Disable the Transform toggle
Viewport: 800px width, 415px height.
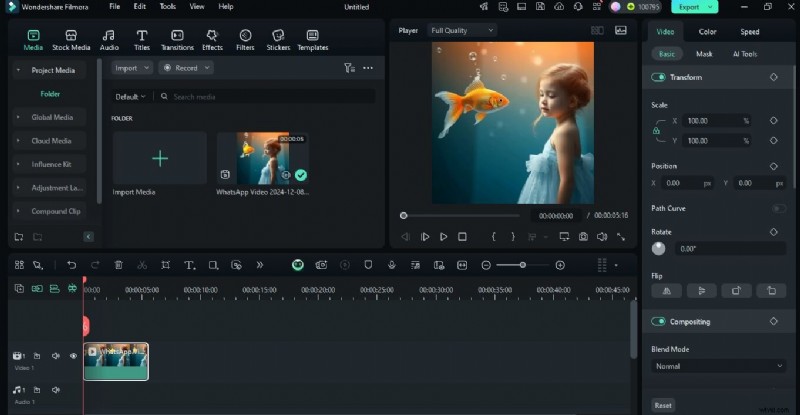[658, 77]
